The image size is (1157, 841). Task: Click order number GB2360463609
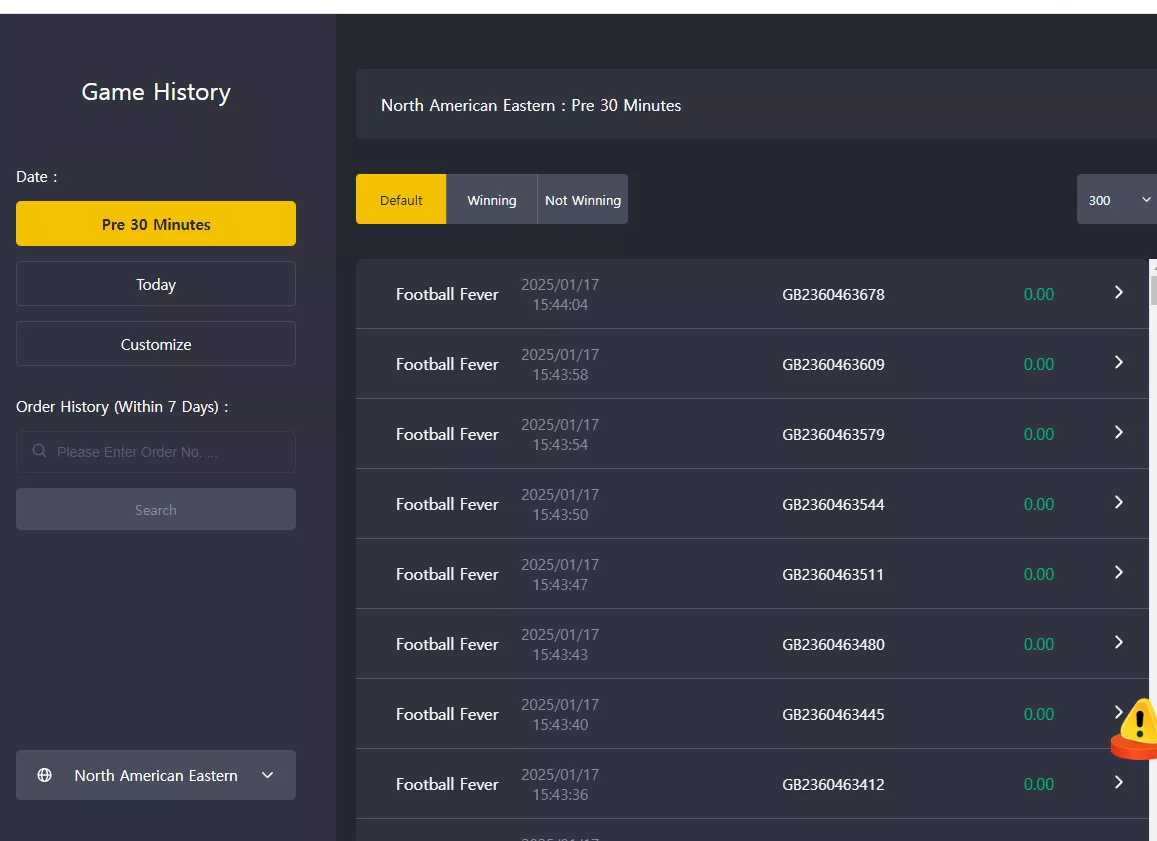click(x=833, y=364)
